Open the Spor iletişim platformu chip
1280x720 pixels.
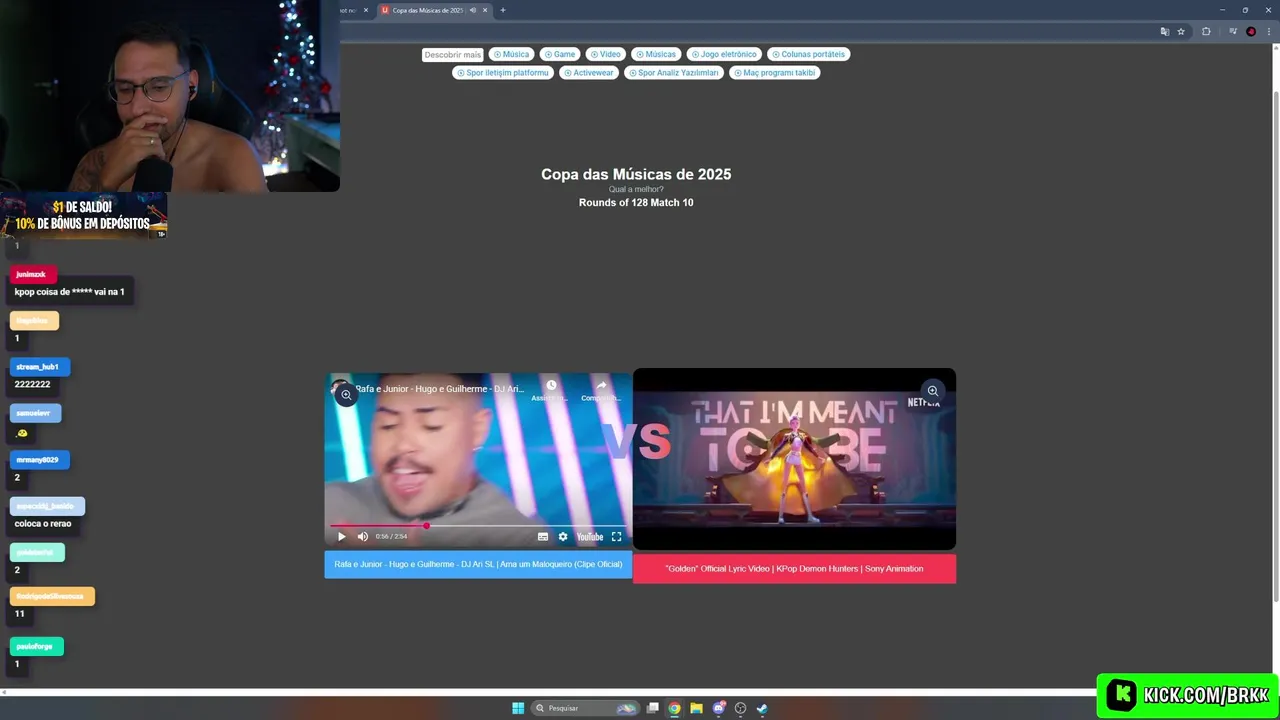[503, 72]
